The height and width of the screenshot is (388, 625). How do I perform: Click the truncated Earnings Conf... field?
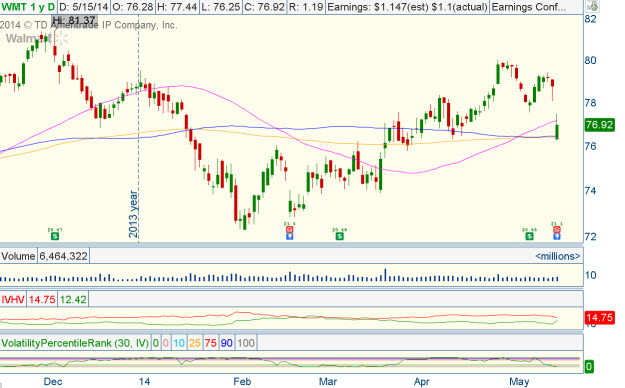tap(529, 7)
